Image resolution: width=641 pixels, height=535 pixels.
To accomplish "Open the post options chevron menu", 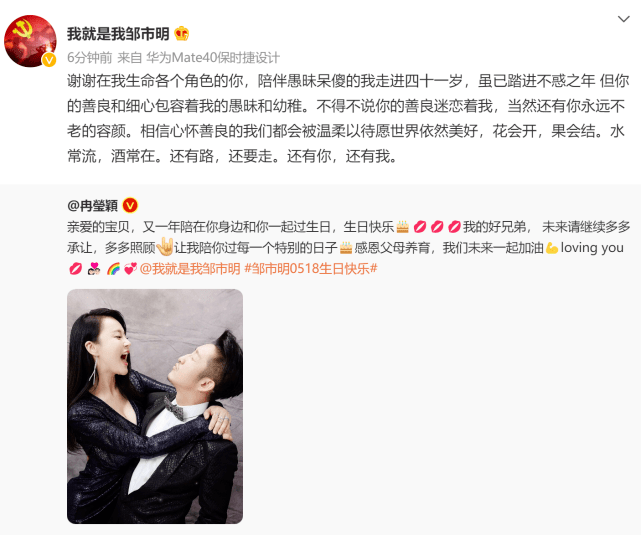I will (623, 19).
